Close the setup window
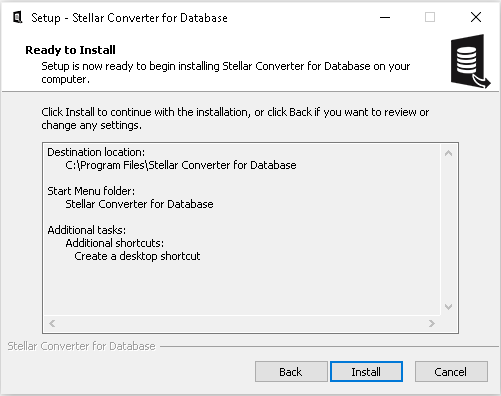Screen dimensions: 501x396 point(476,17)
